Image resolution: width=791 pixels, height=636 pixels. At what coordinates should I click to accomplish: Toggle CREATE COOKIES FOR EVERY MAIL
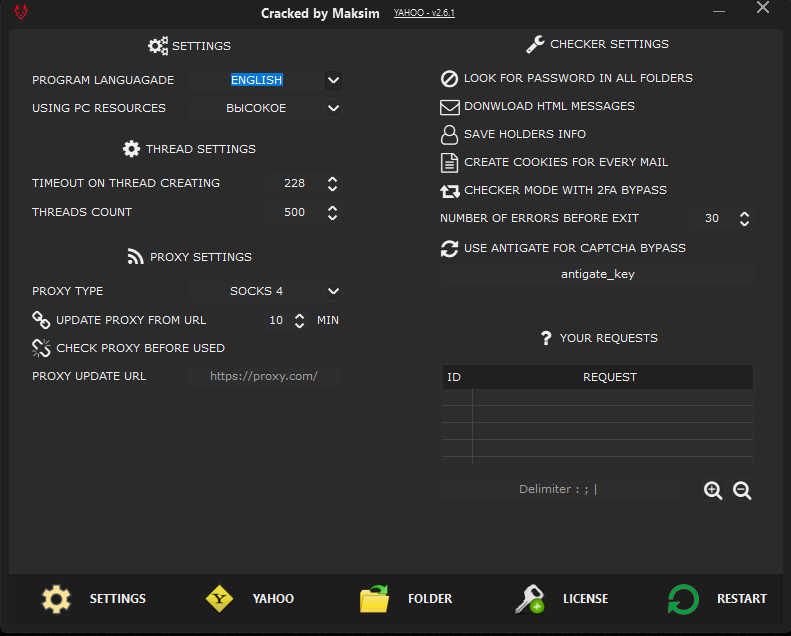554,162
